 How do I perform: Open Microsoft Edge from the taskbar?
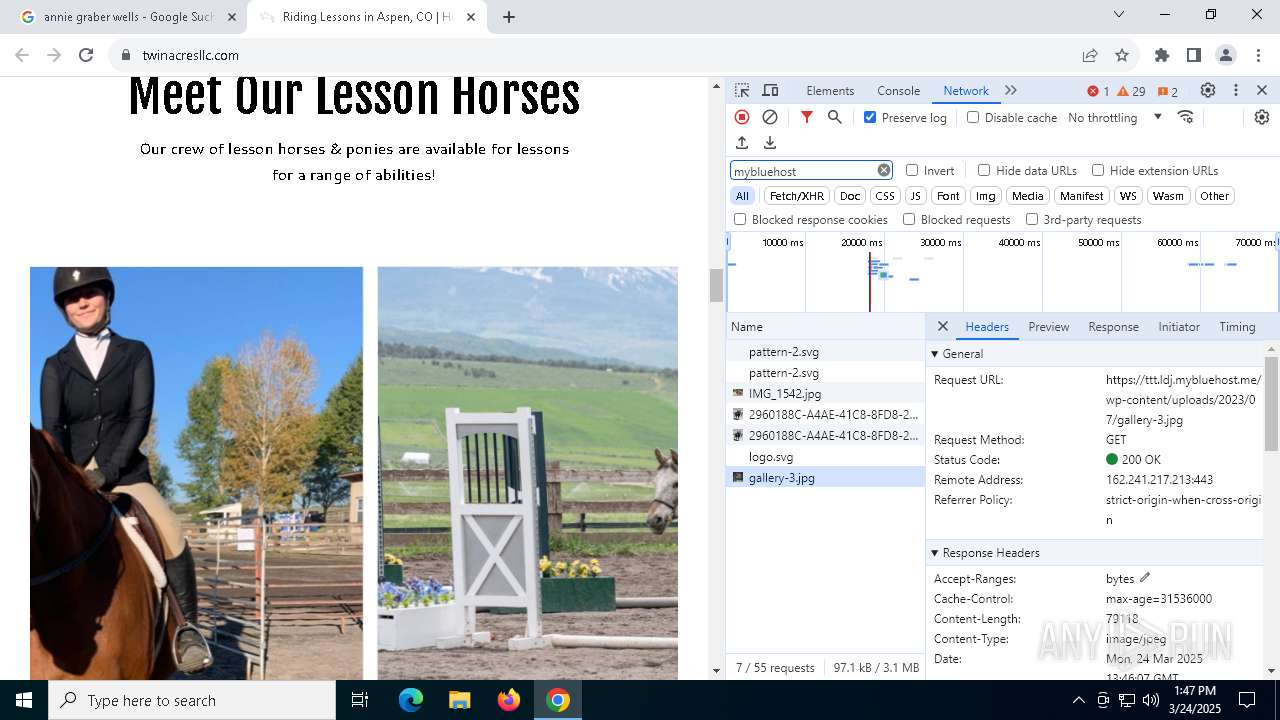[411, 700]
